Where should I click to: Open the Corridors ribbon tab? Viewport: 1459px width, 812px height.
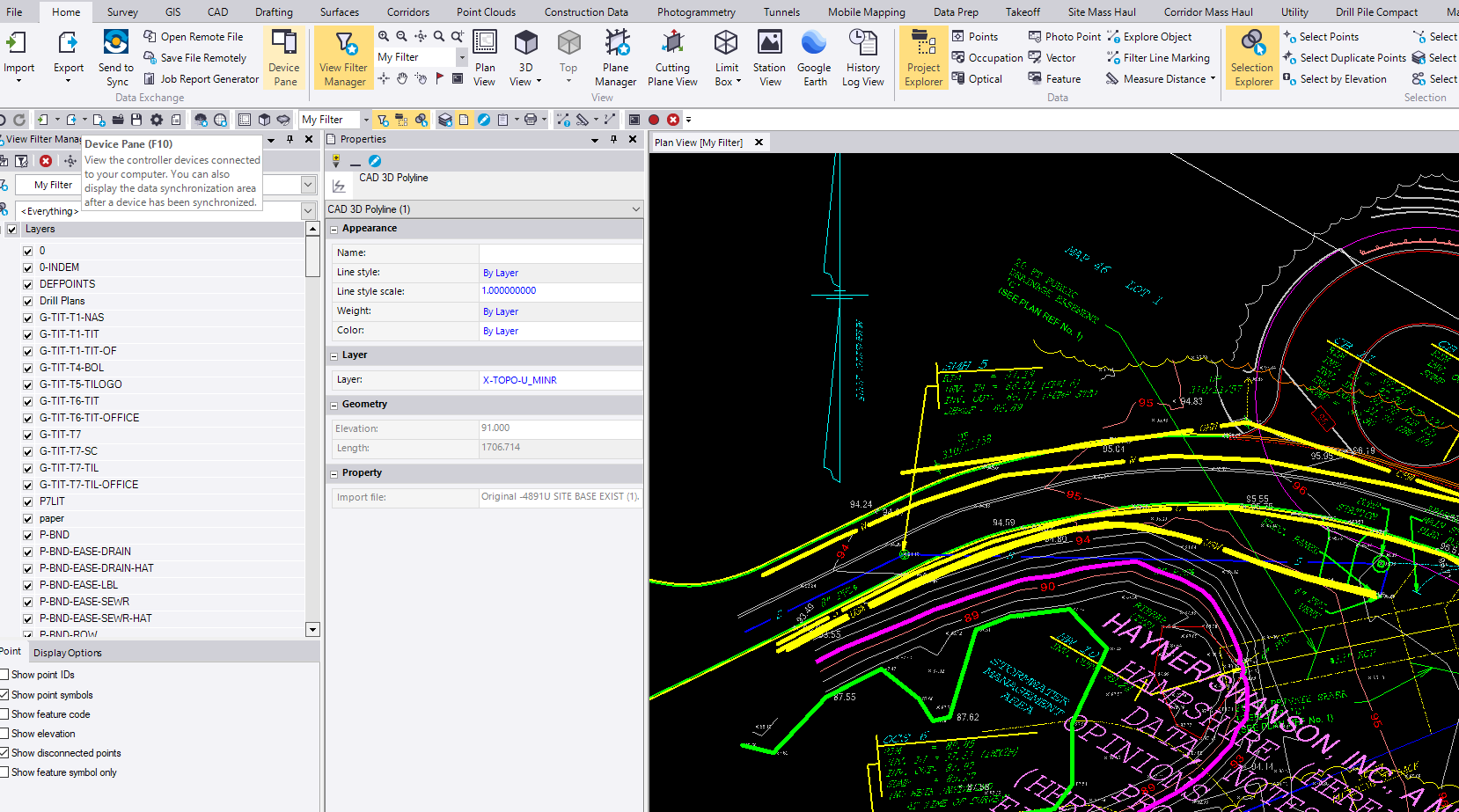coord(407,12)
